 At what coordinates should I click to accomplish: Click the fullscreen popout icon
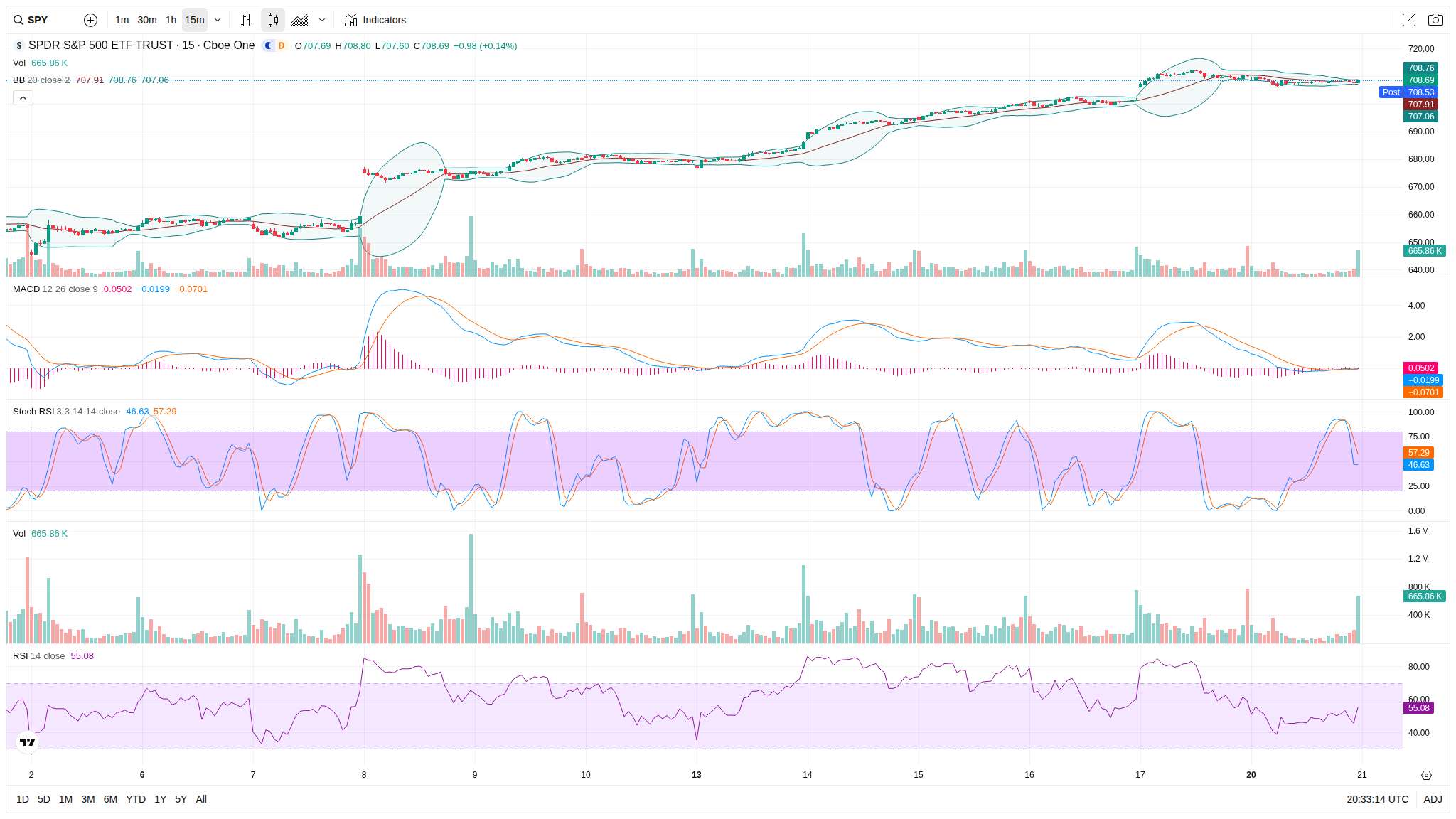1409,20
